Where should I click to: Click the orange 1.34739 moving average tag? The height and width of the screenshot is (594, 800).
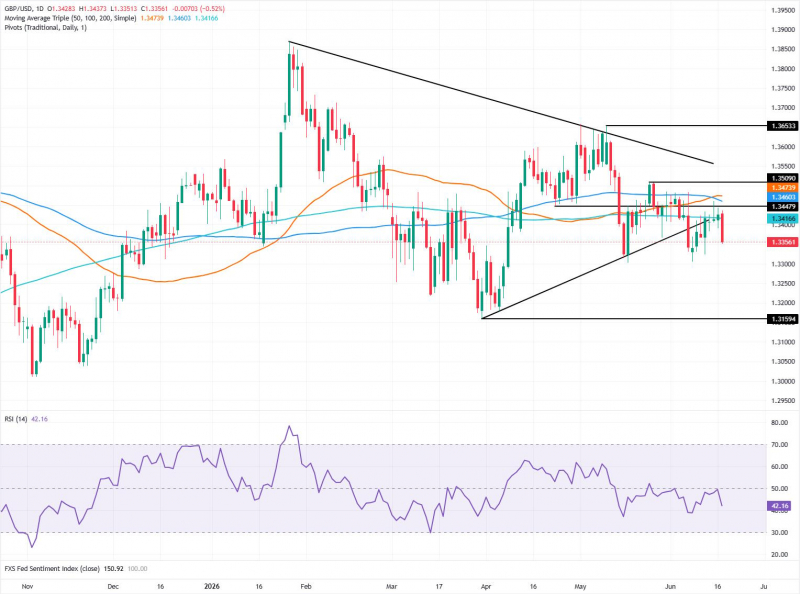tap(783, 188)
